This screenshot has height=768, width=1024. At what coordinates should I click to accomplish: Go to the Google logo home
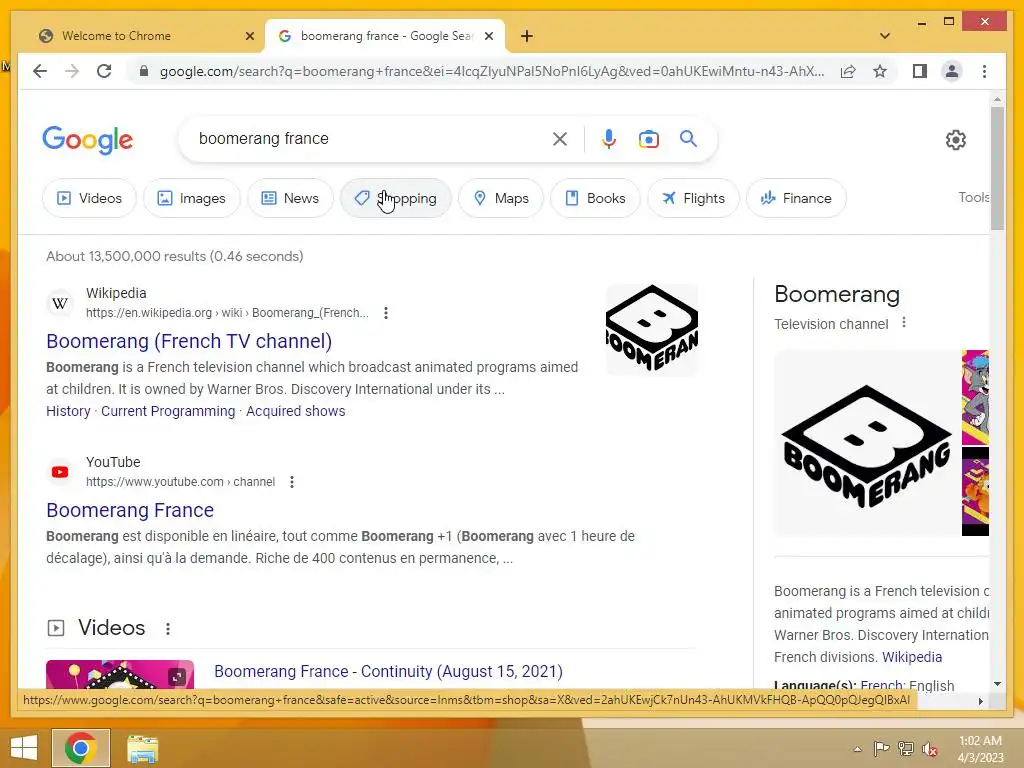click(88, 140)
